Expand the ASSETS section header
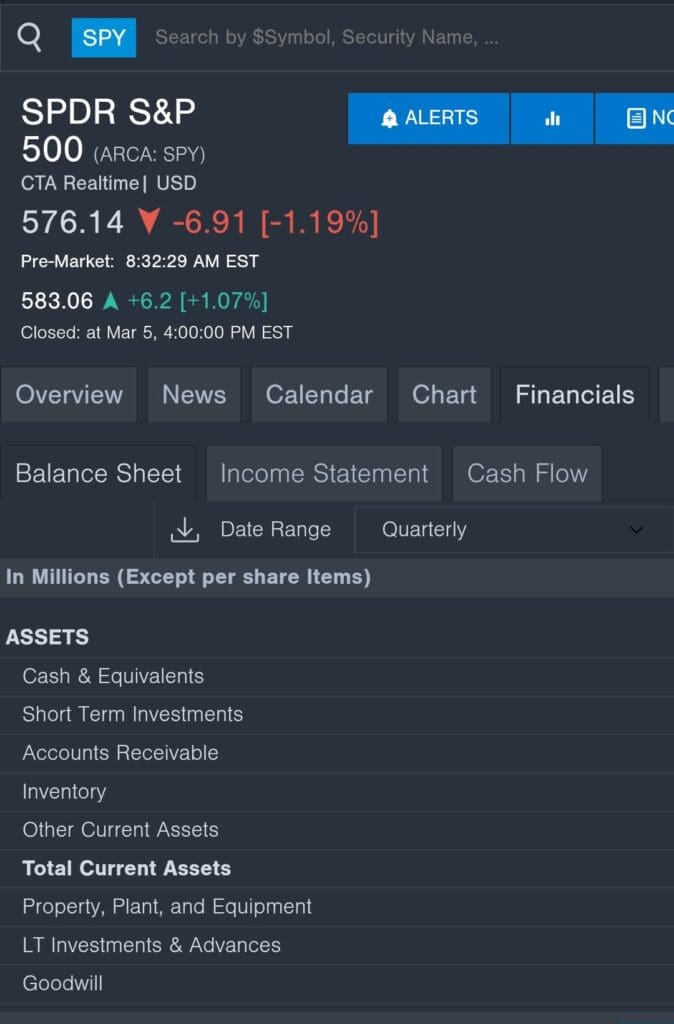The height and width of the screenshot is (1024, 674). click(46, 636)
